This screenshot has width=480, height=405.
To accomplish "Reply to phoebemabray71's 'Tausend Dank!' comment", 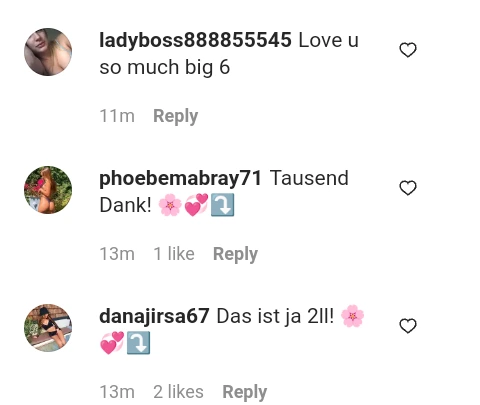I will [235, 254].
